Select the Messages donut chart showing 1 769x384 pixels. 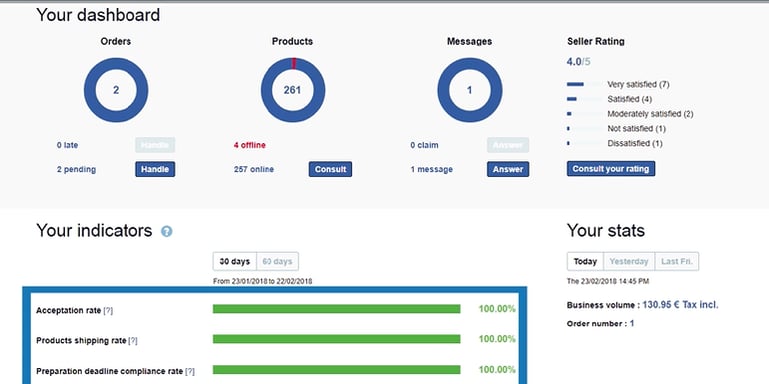point(469,90)
